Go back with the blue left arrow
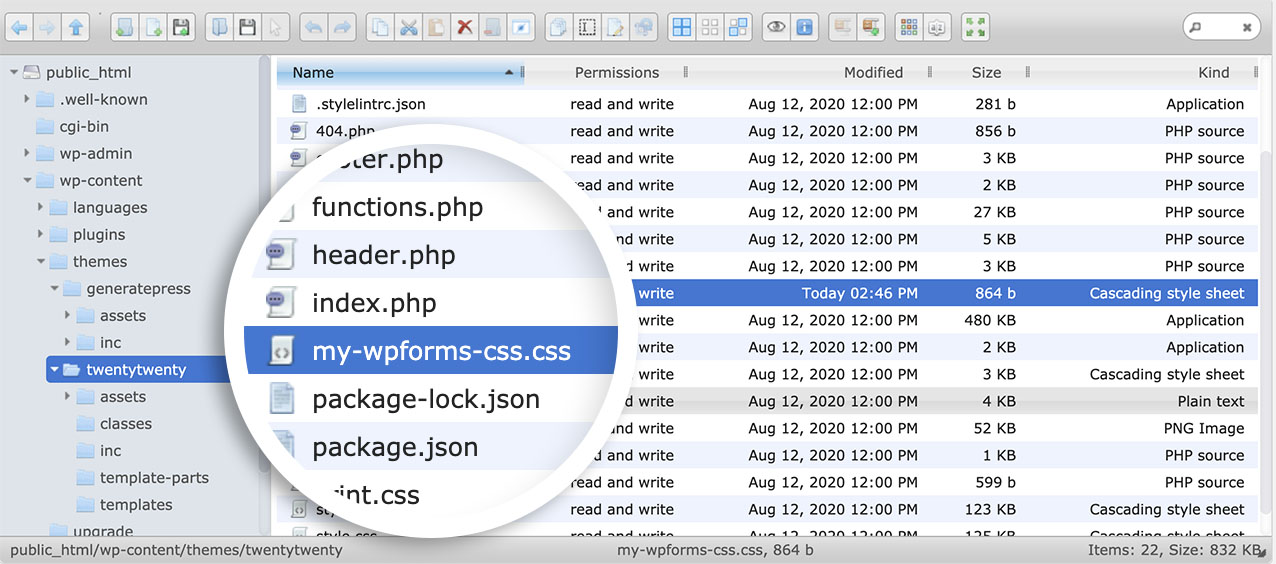The image size is (1276, 564). coord(19,27)
